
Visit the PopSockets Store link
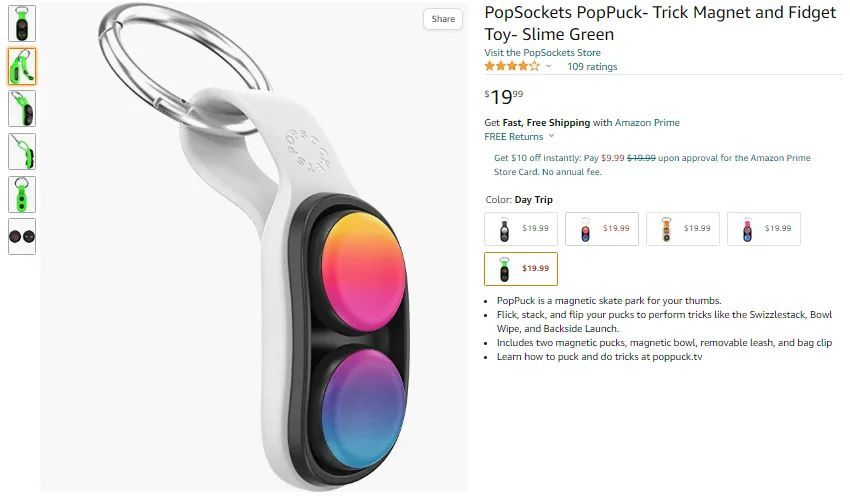542,52
